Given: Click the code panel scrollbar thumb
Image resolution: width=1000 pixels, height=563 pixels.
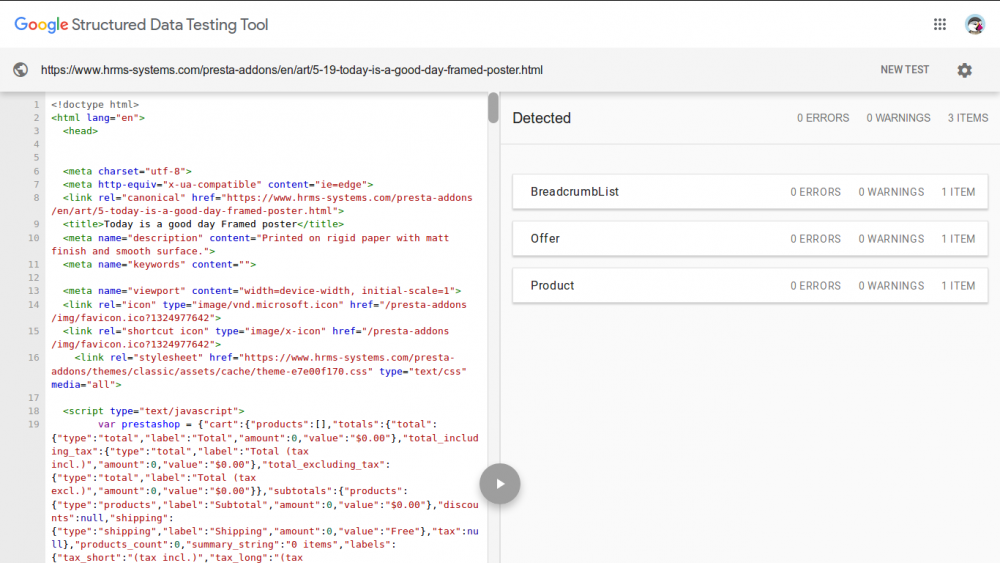Looking at the screenshot, I should pyautogui.click(x=493, y=108).
